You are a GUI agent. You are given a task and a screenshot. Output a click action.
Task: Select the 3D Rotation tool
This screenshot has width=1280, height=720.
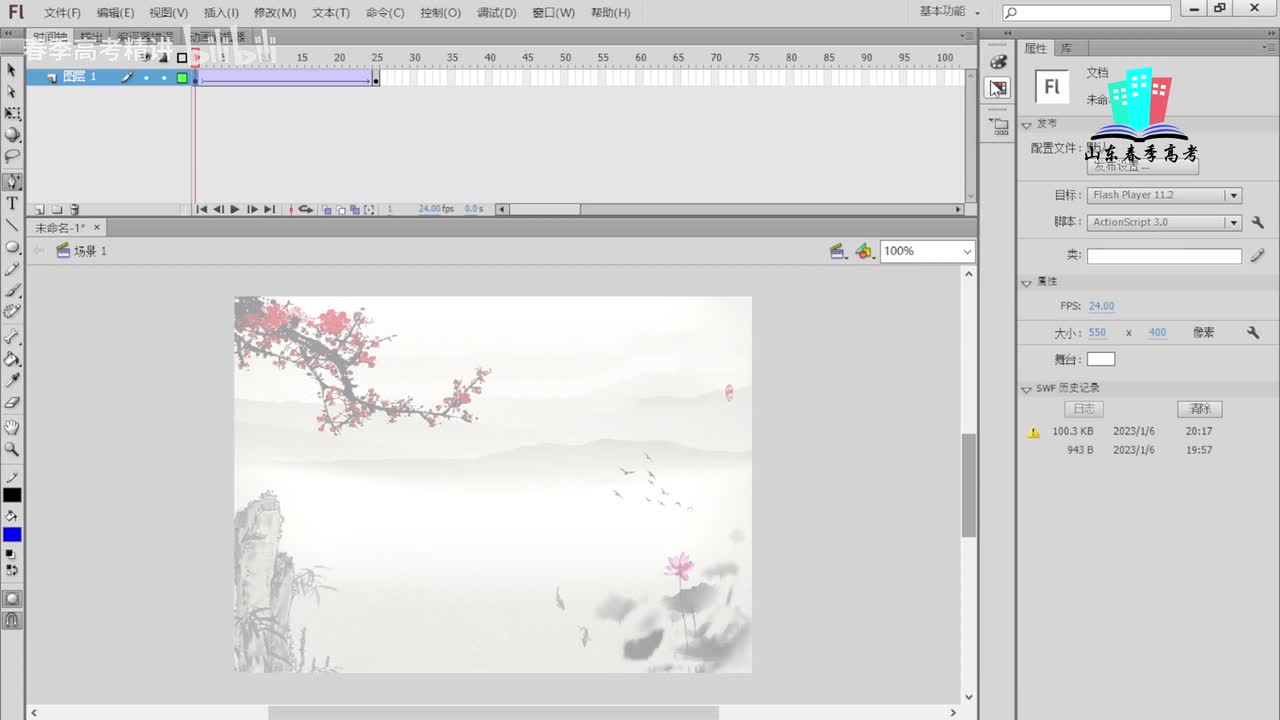pos(12,135)
